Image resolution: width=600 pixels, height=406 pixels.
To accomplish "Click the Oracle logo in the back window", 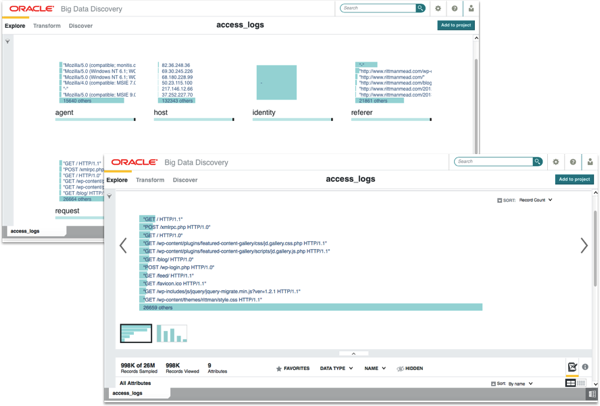I will pos(32,9).
